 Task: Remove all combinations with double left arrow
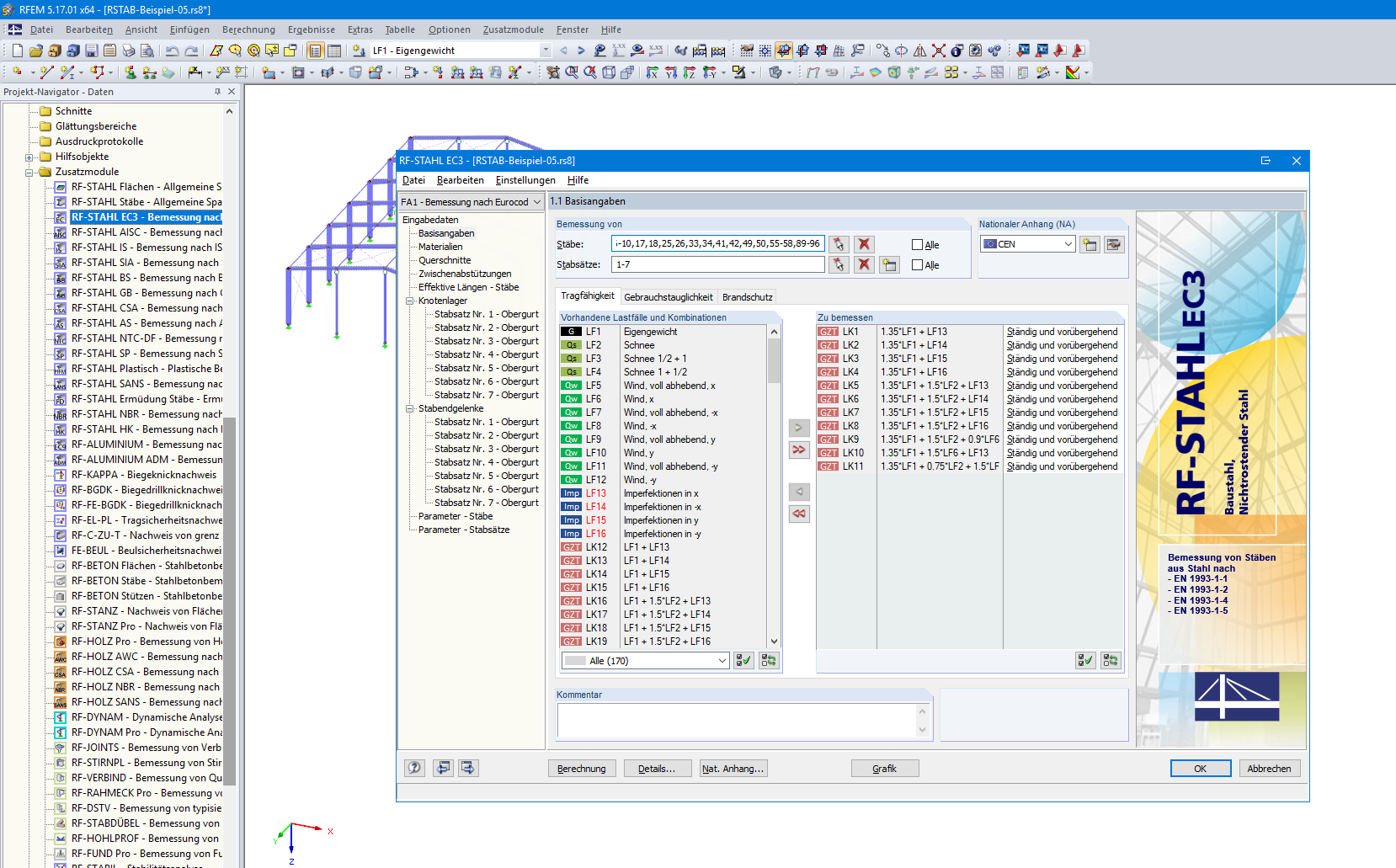tap(799, 514)
